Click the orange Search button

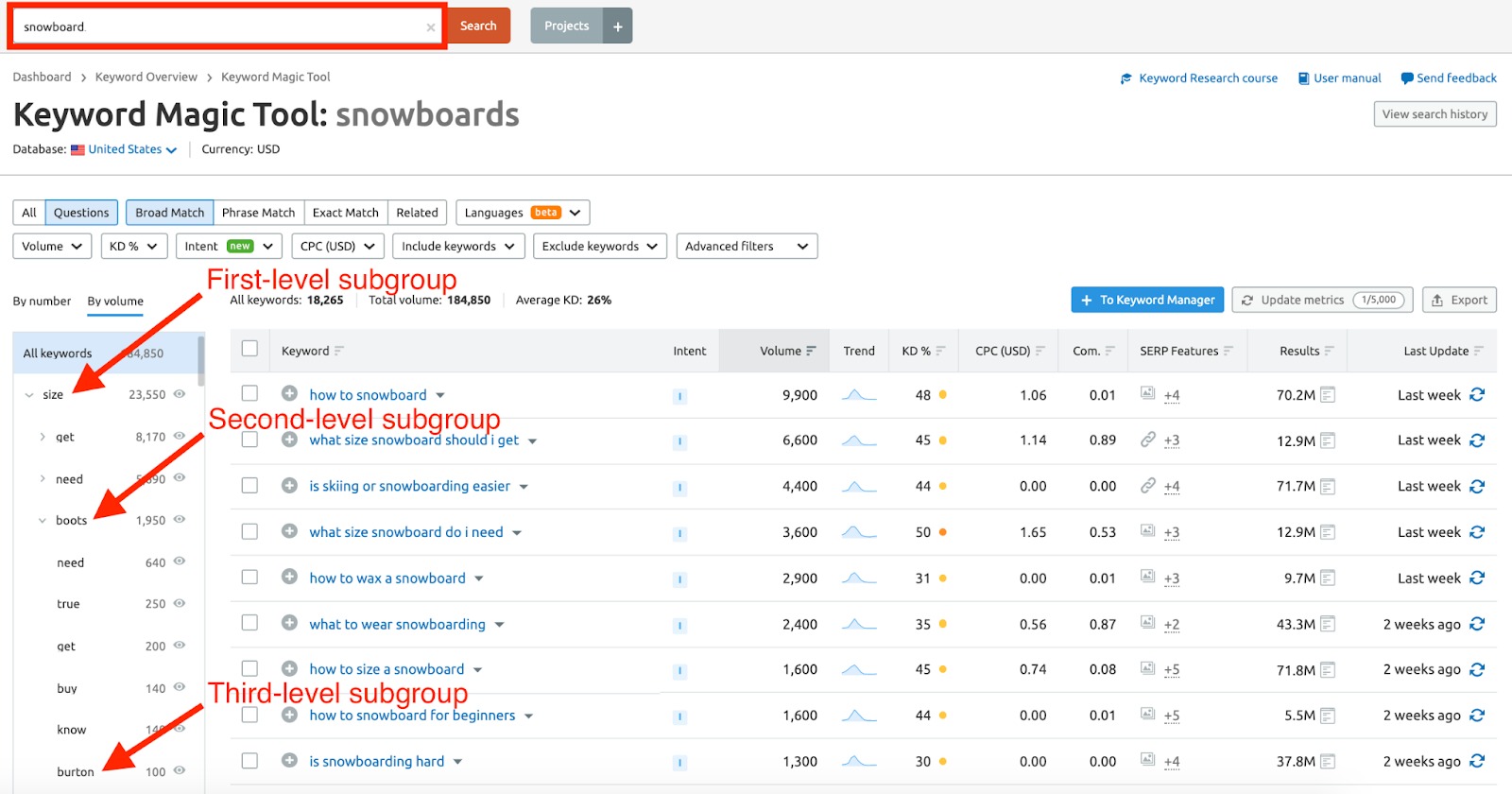point(478,26)
